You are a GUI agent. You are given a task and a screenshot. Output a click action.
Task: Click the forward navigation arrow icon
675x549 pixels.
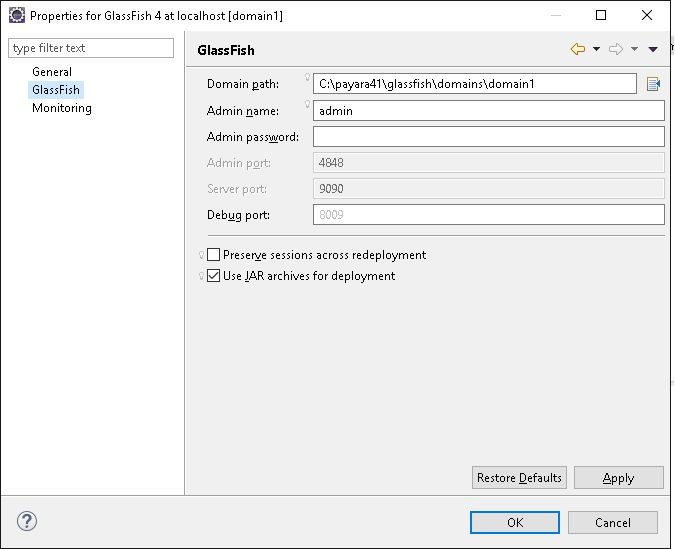[x=616, y=49]
